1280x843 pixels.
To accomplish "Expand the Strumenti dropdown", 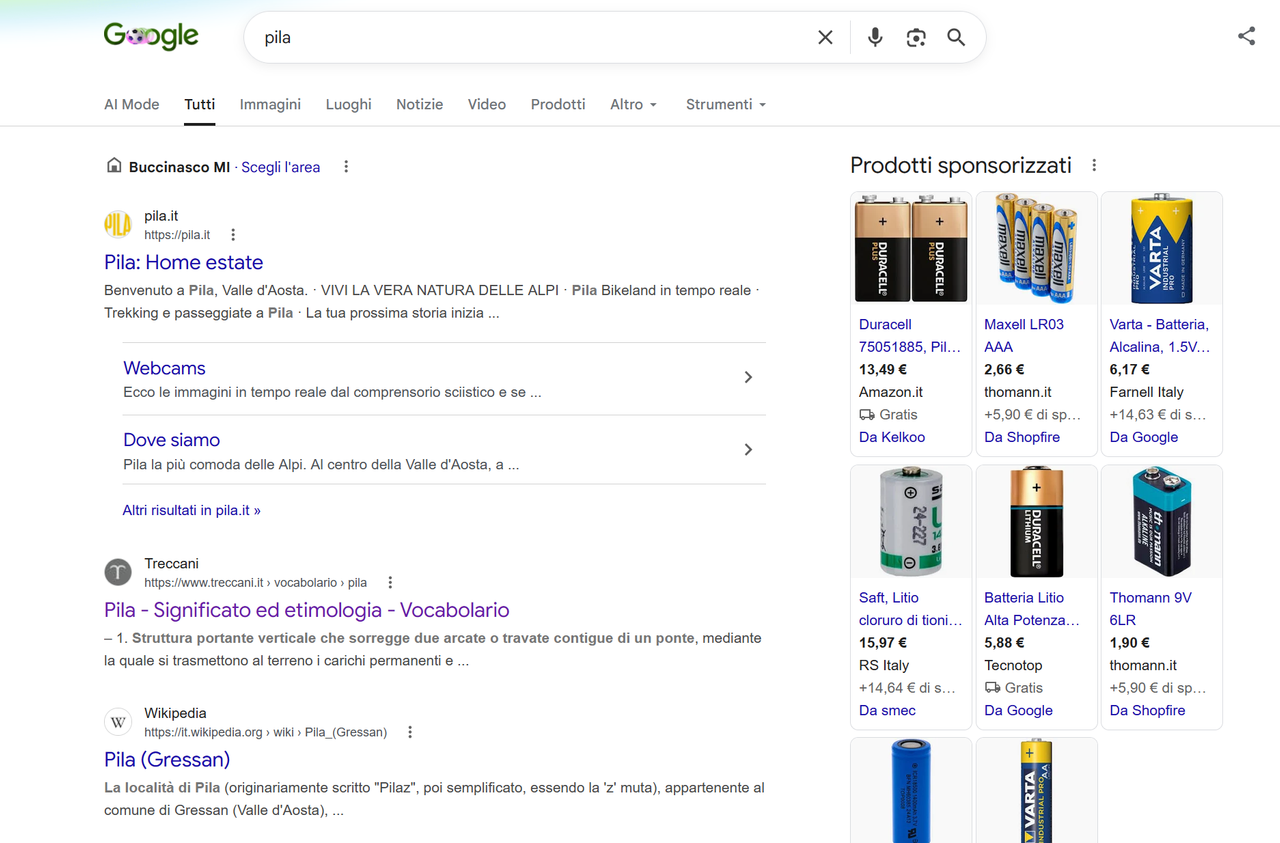I will pyautogui.click(x=726, y=104).
